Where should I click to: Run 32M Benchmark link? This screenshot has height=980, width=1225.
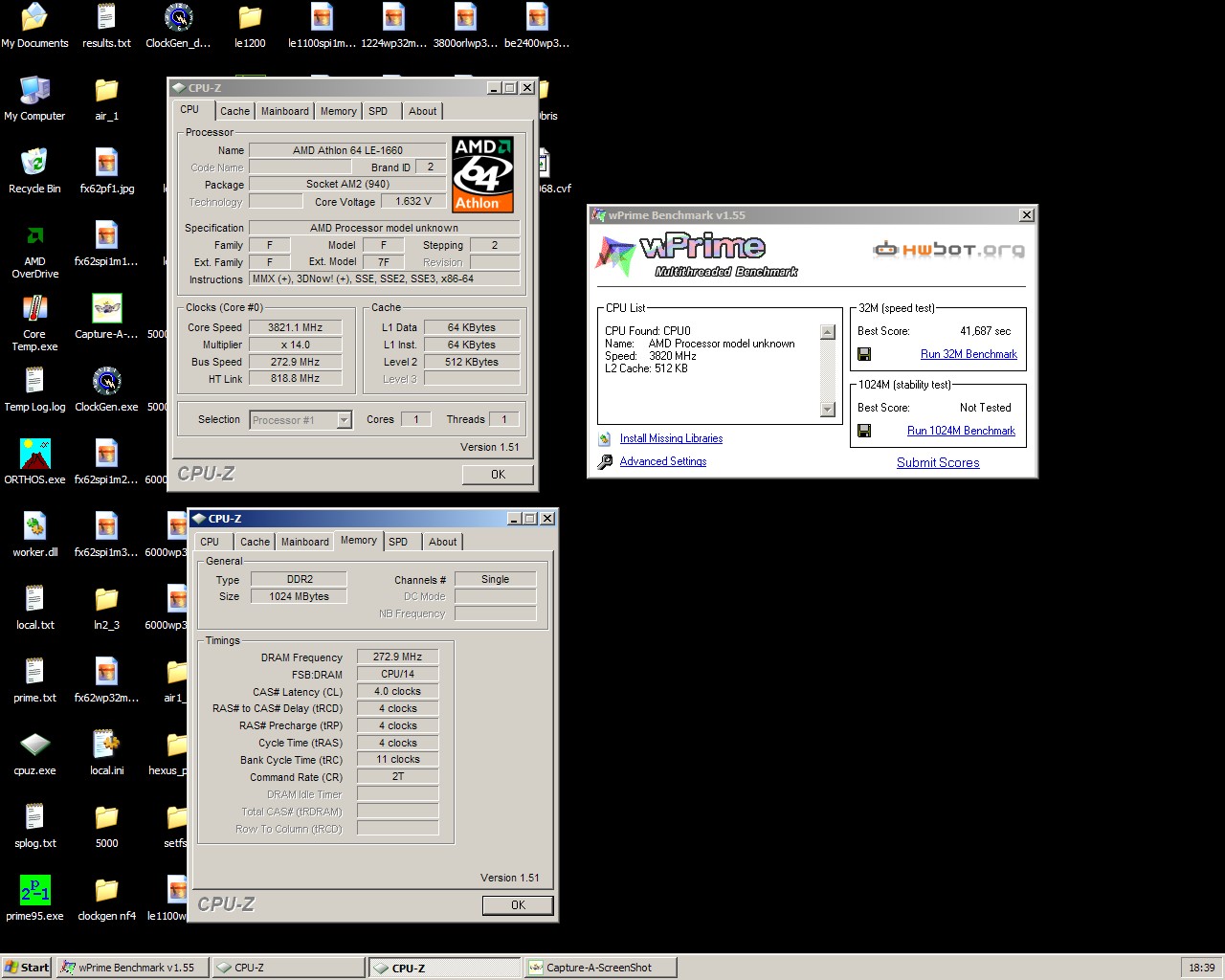[x=969, y=354]
